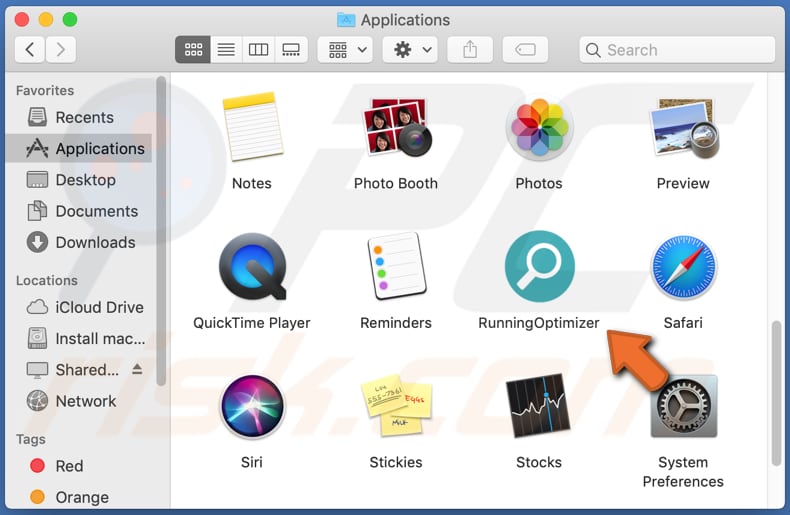Screen dimensions: 790x515
Task: Switch to gallery view mode
Action: click(291, 50)
